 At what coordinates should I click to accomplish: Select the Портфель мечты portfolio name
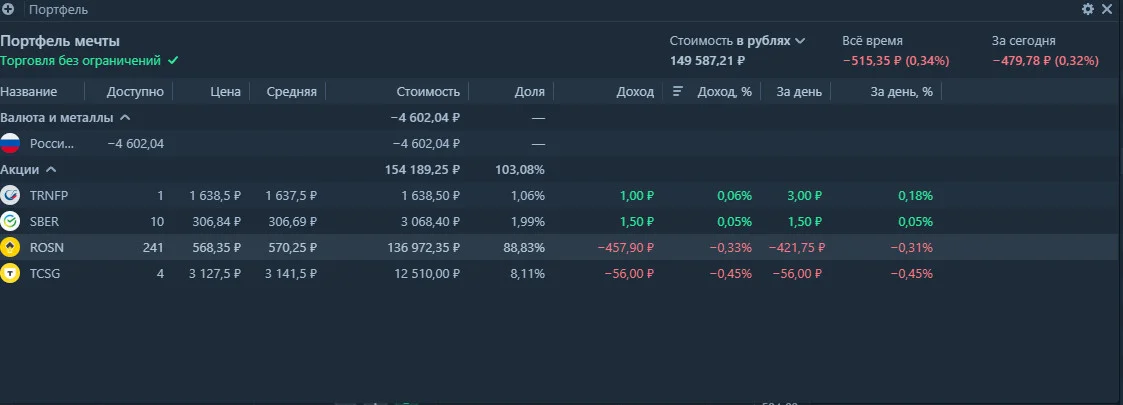[60, 41]
